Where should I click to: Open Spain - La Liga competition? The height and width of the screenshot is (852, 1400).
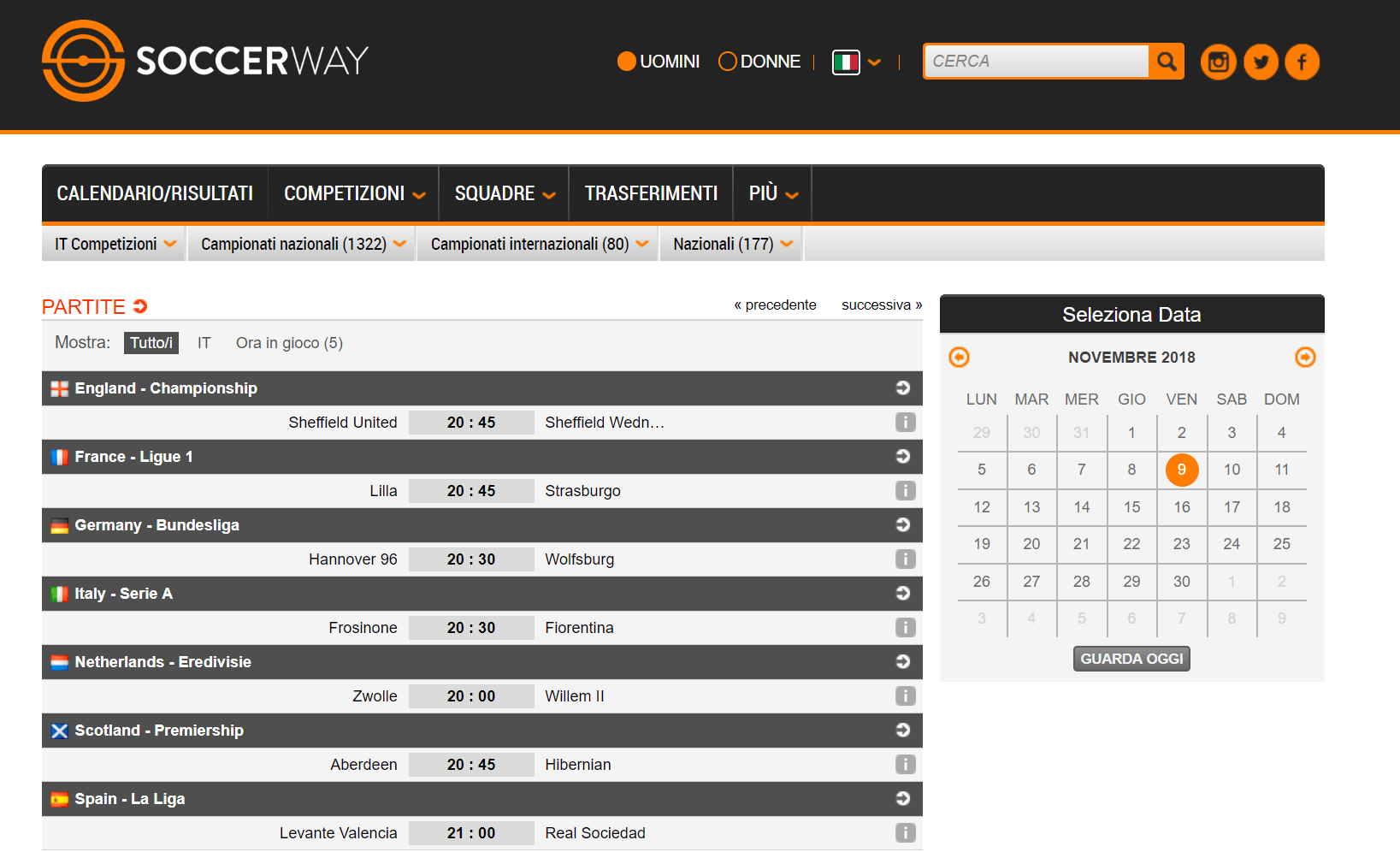pyautogui.click(x=130, y=798)
